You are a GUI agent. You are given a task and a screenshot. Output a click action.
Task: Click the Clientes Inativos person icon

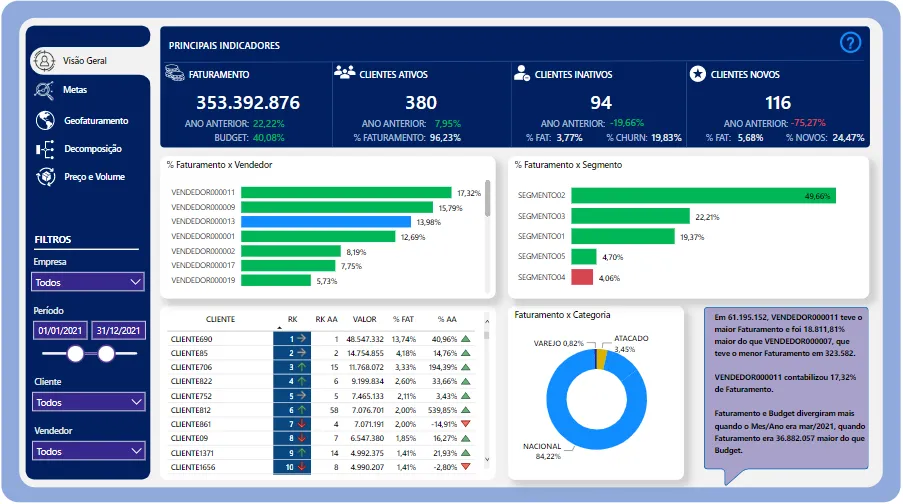(x=522, y=73)
